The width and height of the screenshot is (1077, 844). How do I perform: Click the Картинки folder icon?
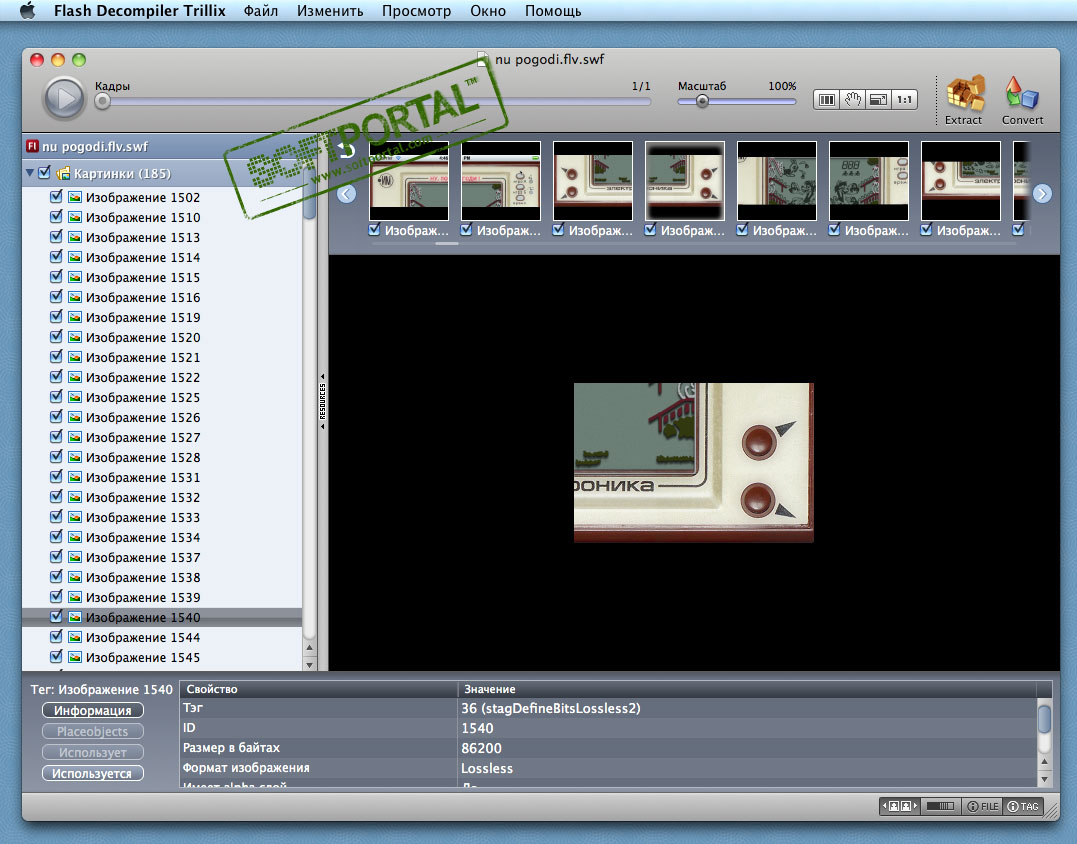[63, 173]
